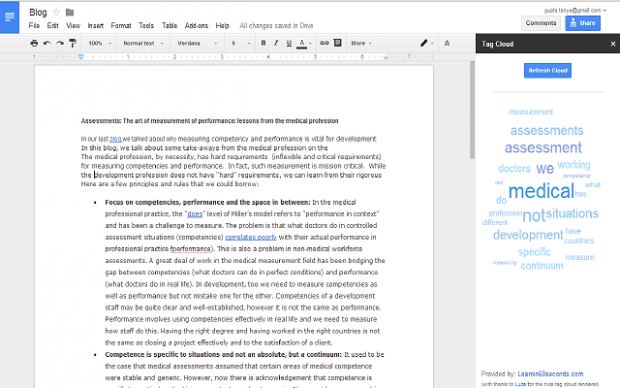
Task: Select the Paint format tool
Action: 73,43
